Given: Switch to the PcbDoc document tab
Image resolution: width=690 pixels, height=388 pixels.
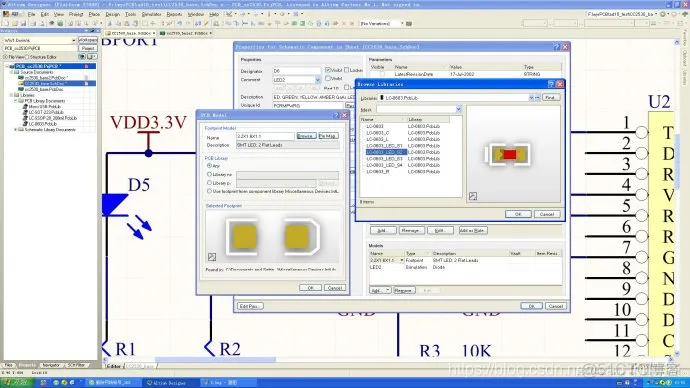Looking at the screenshot, I should pyautogui.click(x=187, y=33).
